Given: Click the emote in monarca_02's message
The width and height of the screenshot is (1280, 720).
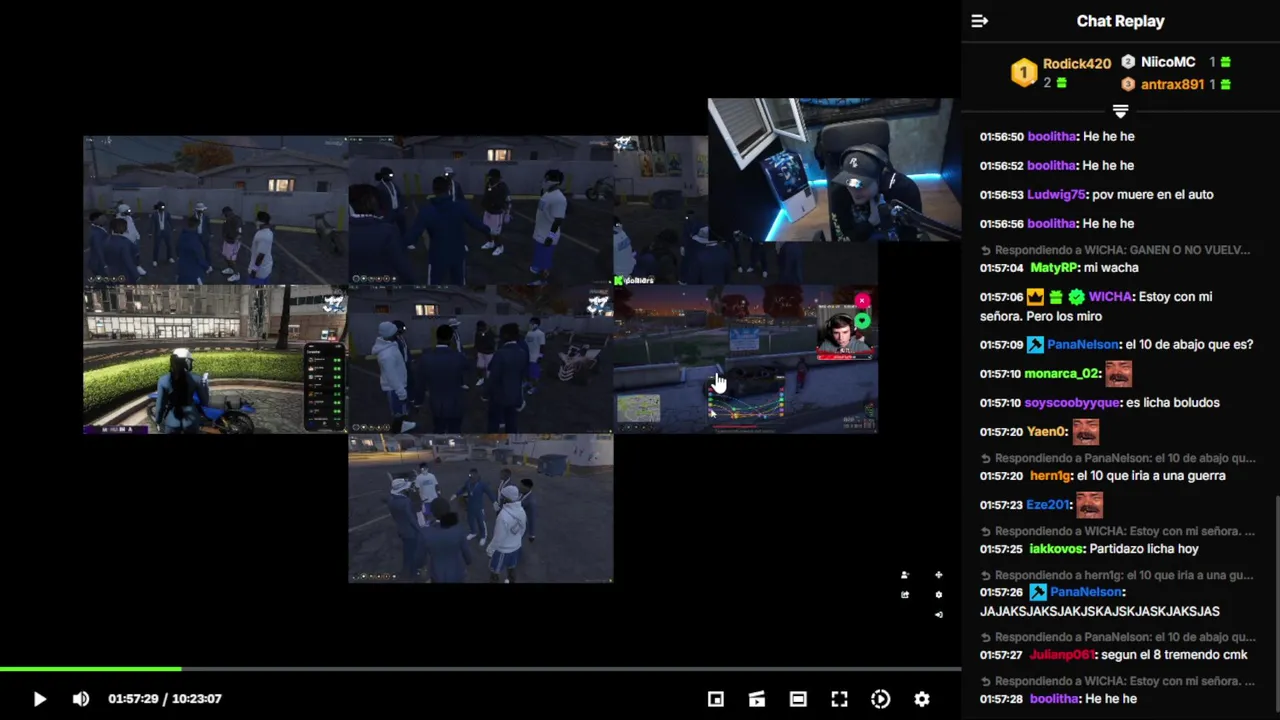Looking at the screenshot, I should click(1118, 373).
